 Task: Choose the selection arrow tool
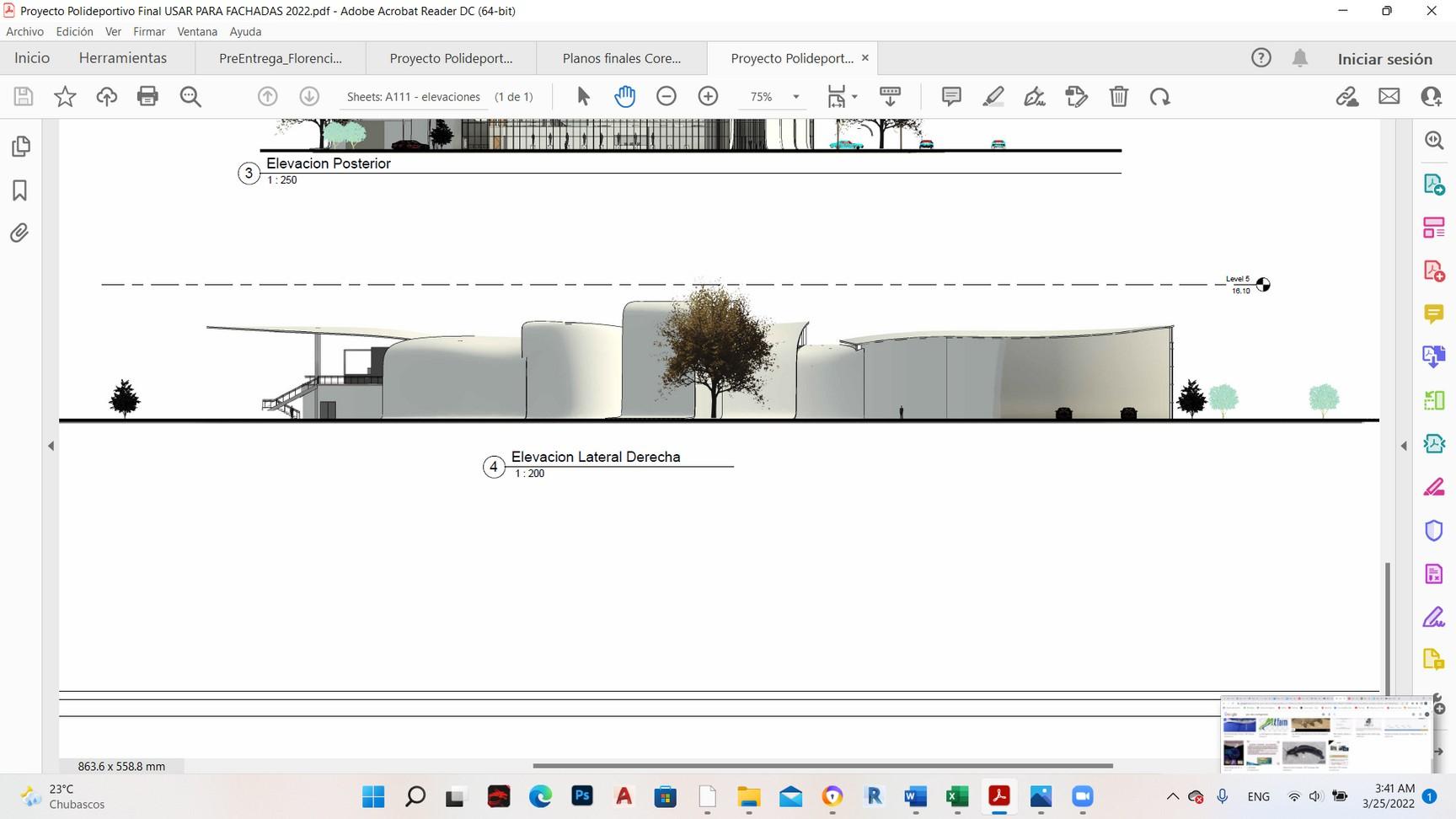click(583, 97)
